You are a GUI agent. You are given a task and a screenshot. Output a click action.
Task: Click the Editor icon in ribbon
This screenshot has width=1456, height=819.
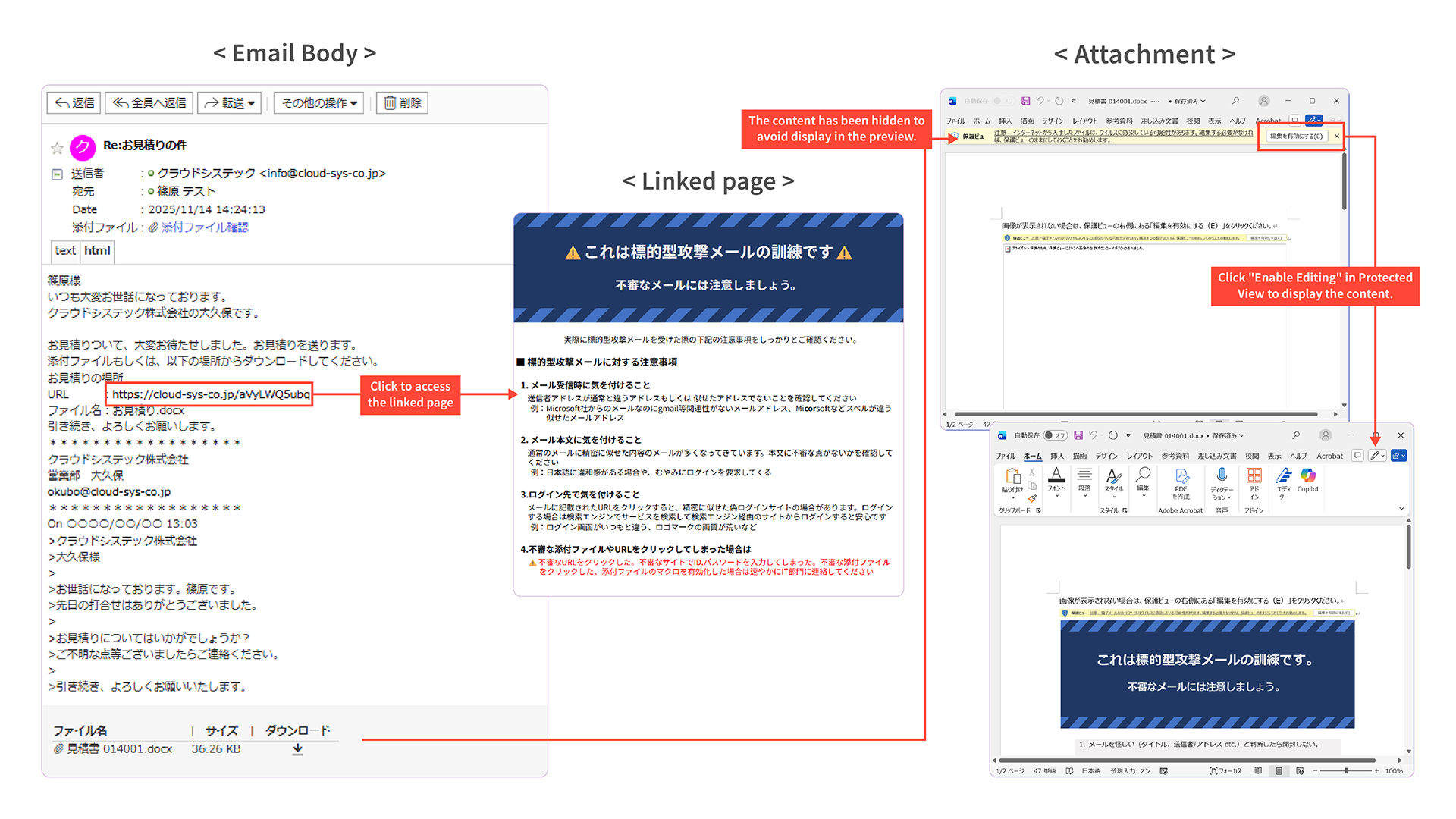[x=1283, y=477]
